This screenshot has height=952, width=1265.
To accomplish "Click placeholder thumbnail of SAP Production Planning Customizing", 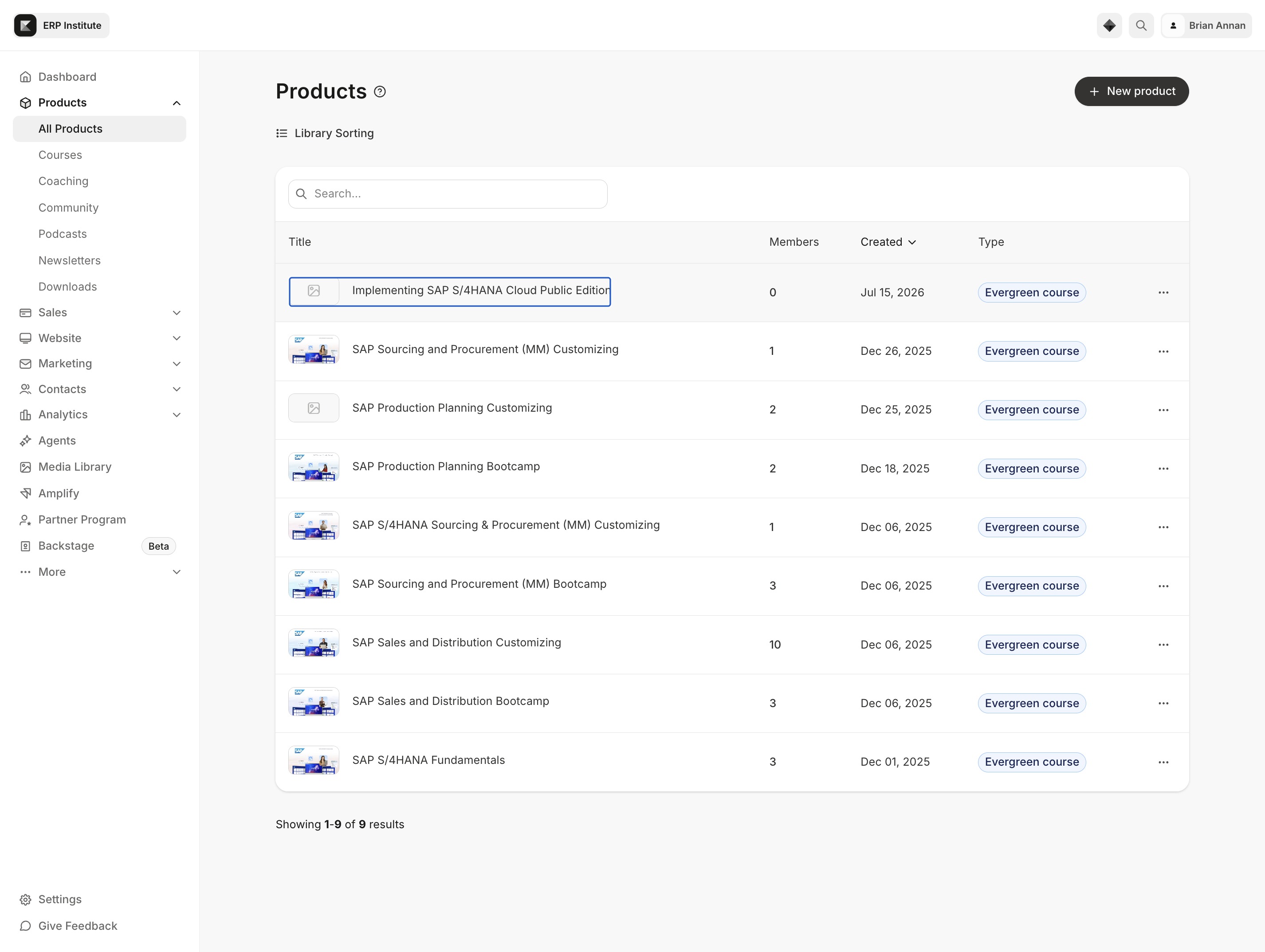I will [314, 408].
